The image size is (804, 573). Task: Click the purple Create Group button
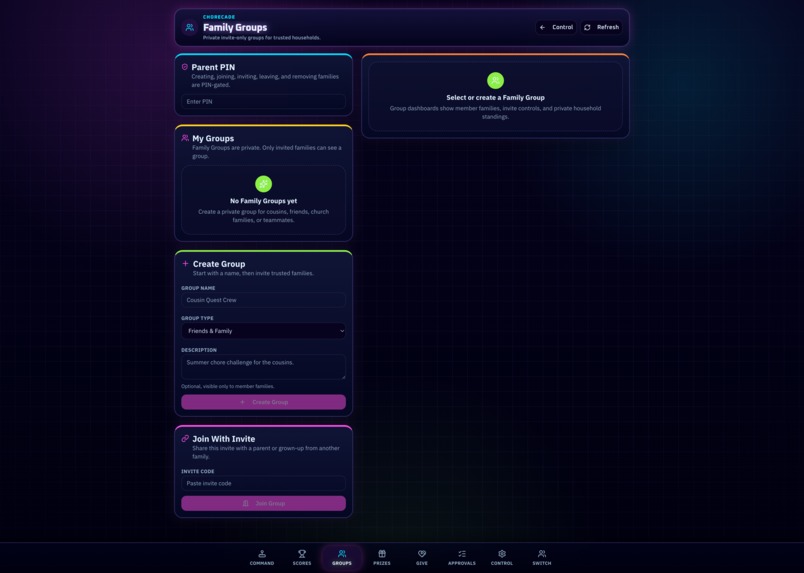pos(263,402)
